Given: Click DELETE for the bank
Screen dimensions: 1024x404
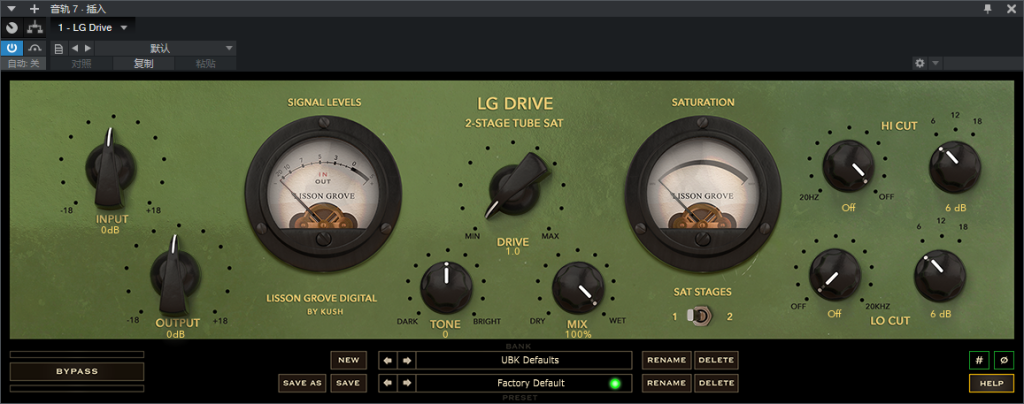Looking at the screenshot, I should pyautogui.click(x=716, y=360).
